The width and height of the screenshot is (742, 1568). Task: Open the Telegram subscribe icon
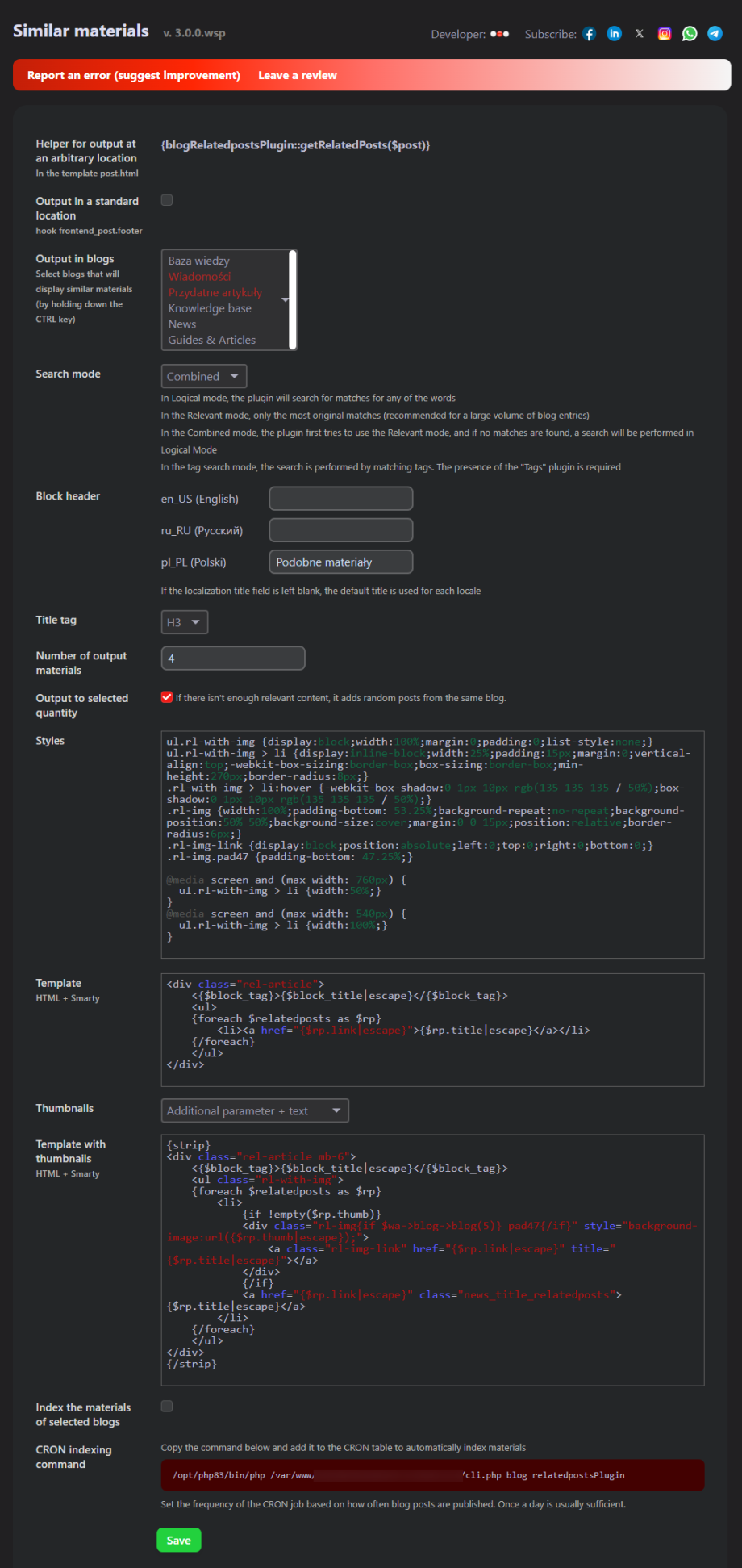pos(715,34)
